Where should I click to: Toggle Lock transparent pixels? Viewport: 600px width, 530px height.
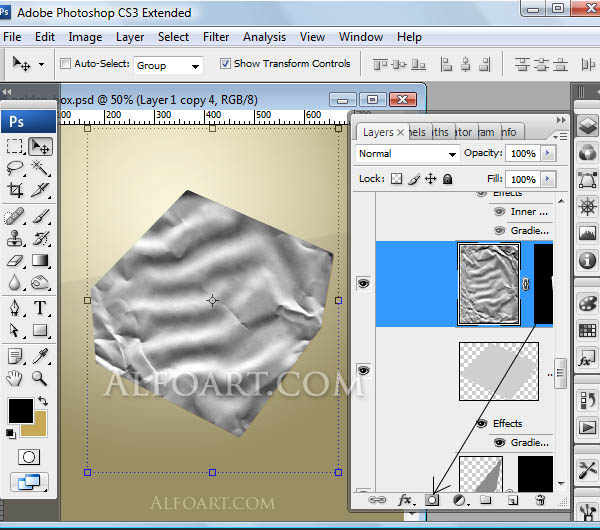(396, 179)
